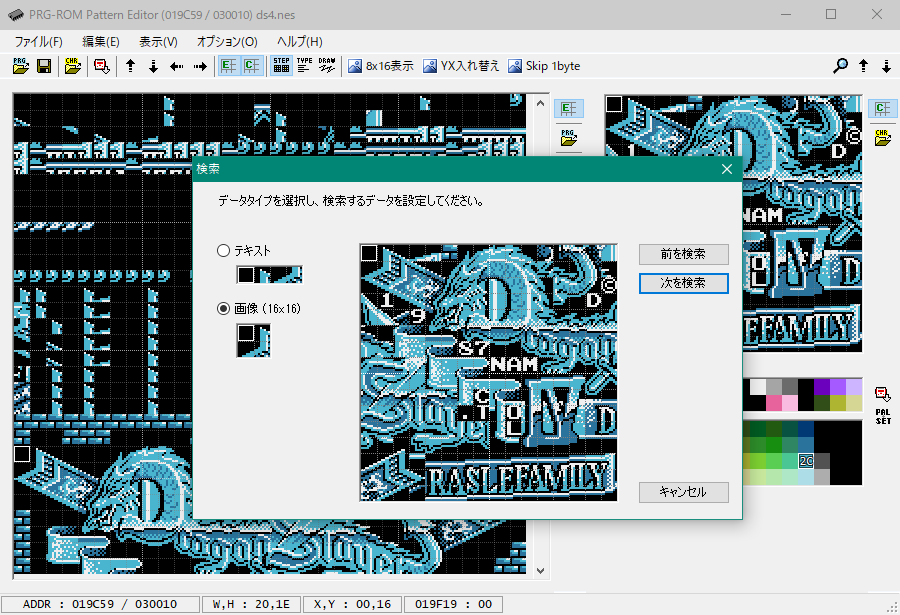Toggle the YX入れ替え option
The width and height of the screenshot is (900, 615).
[x=461, y=66]
